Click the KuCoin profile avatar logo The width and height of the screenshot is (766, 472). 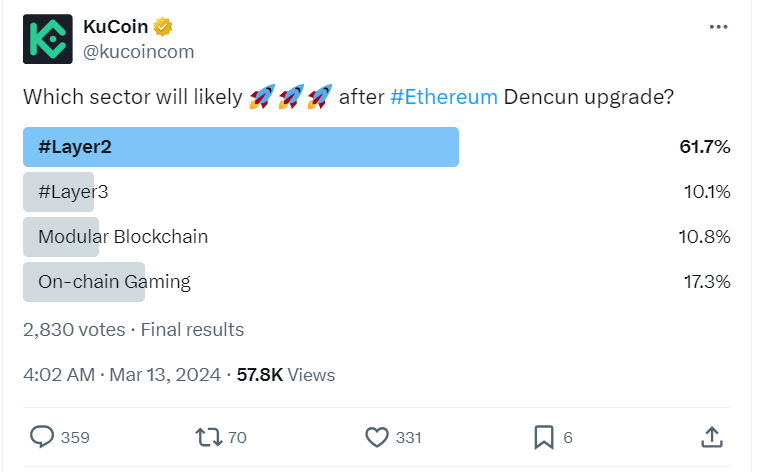[x=47, y=39]
